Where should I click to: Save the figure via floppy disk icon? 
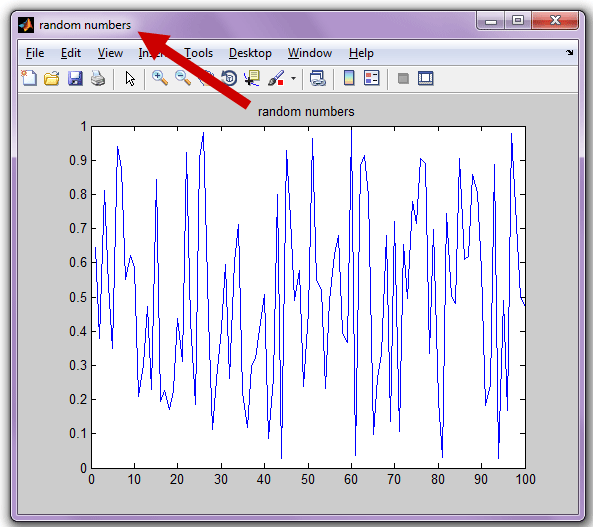[75, 78]
